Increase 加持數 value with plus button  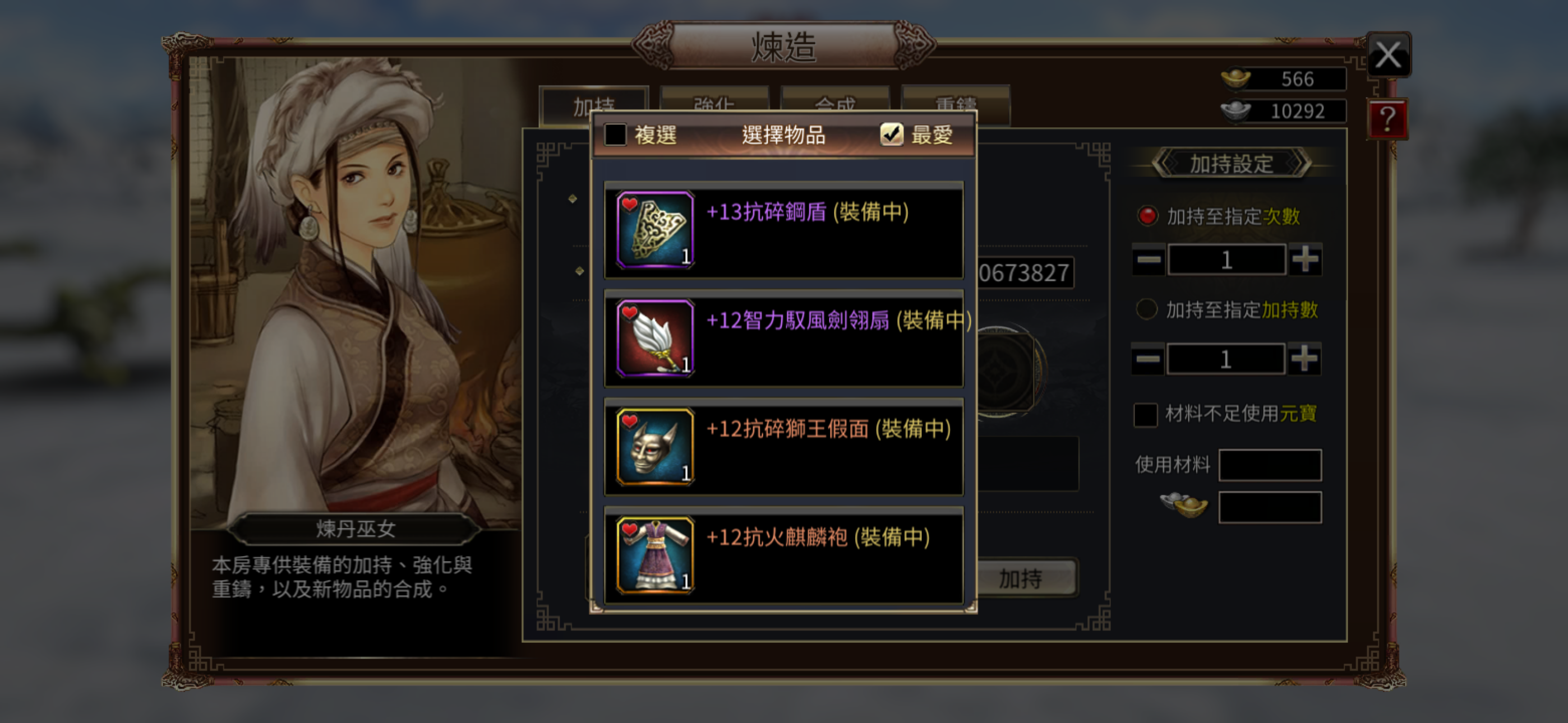[1304, 359]
